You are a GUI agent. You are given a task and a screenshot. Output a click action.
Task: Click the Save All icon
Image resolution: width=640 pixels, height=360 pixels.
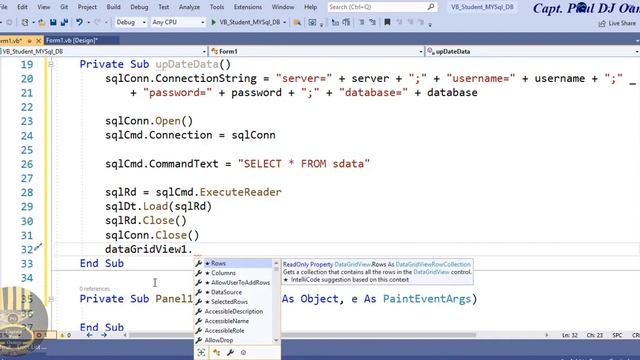pyautogui.click(x=64, y=22)
